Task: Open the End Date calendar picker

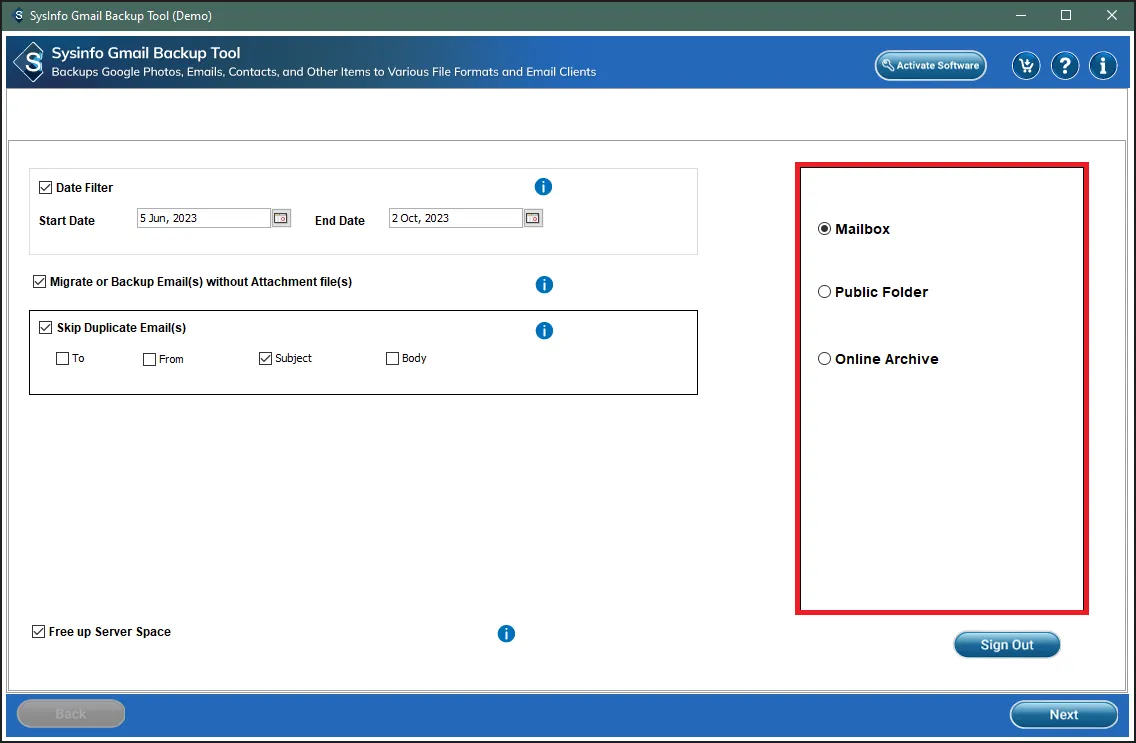Action: coord(533,218)
